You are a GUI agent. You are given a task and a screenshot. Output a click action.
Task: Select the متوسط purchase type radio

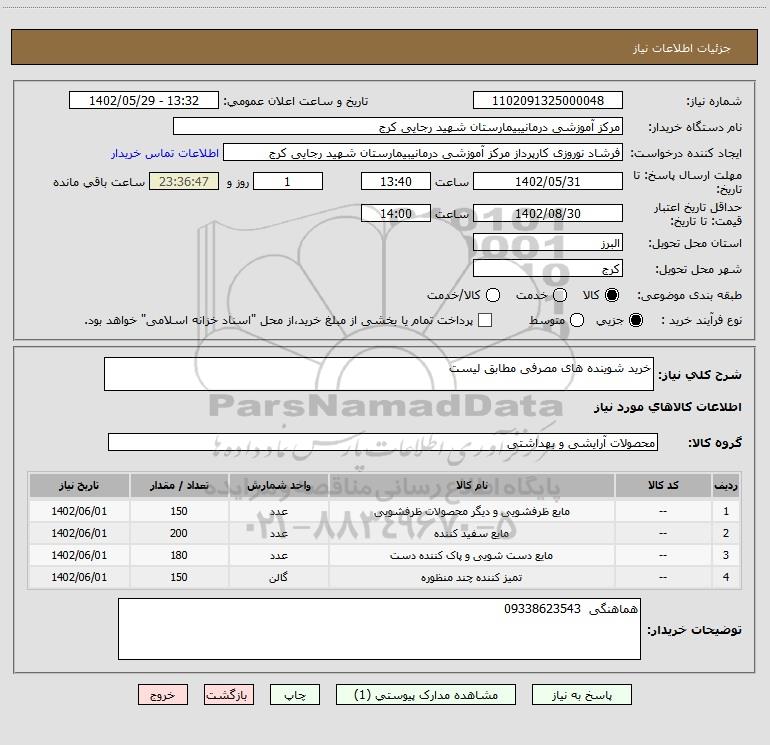click(x=577, y=320)
